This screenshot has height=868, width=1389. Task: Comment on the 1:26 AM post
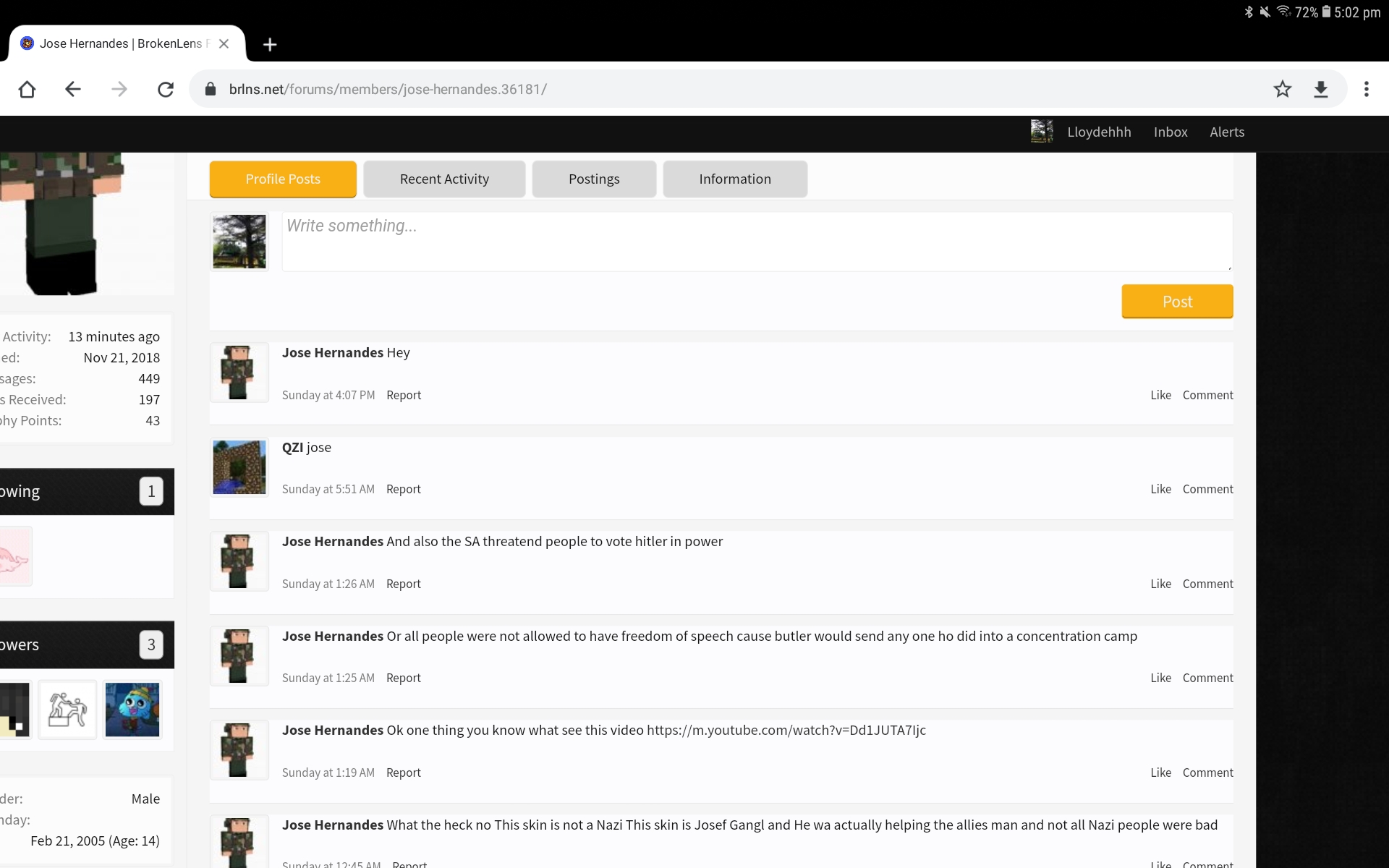[x=1207, y=584]
